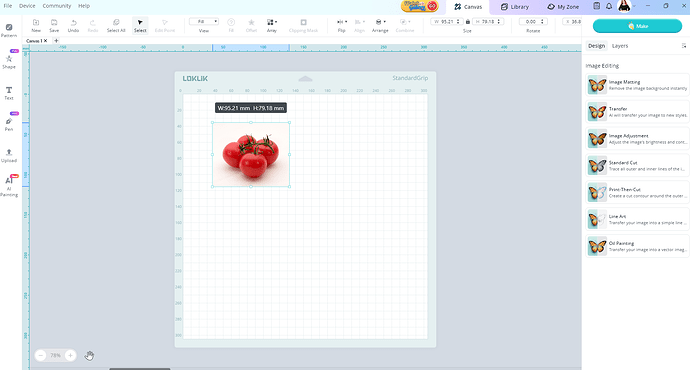690x370 pixels.
Task: Select the Design panel tab
Action: pos(597,46)
